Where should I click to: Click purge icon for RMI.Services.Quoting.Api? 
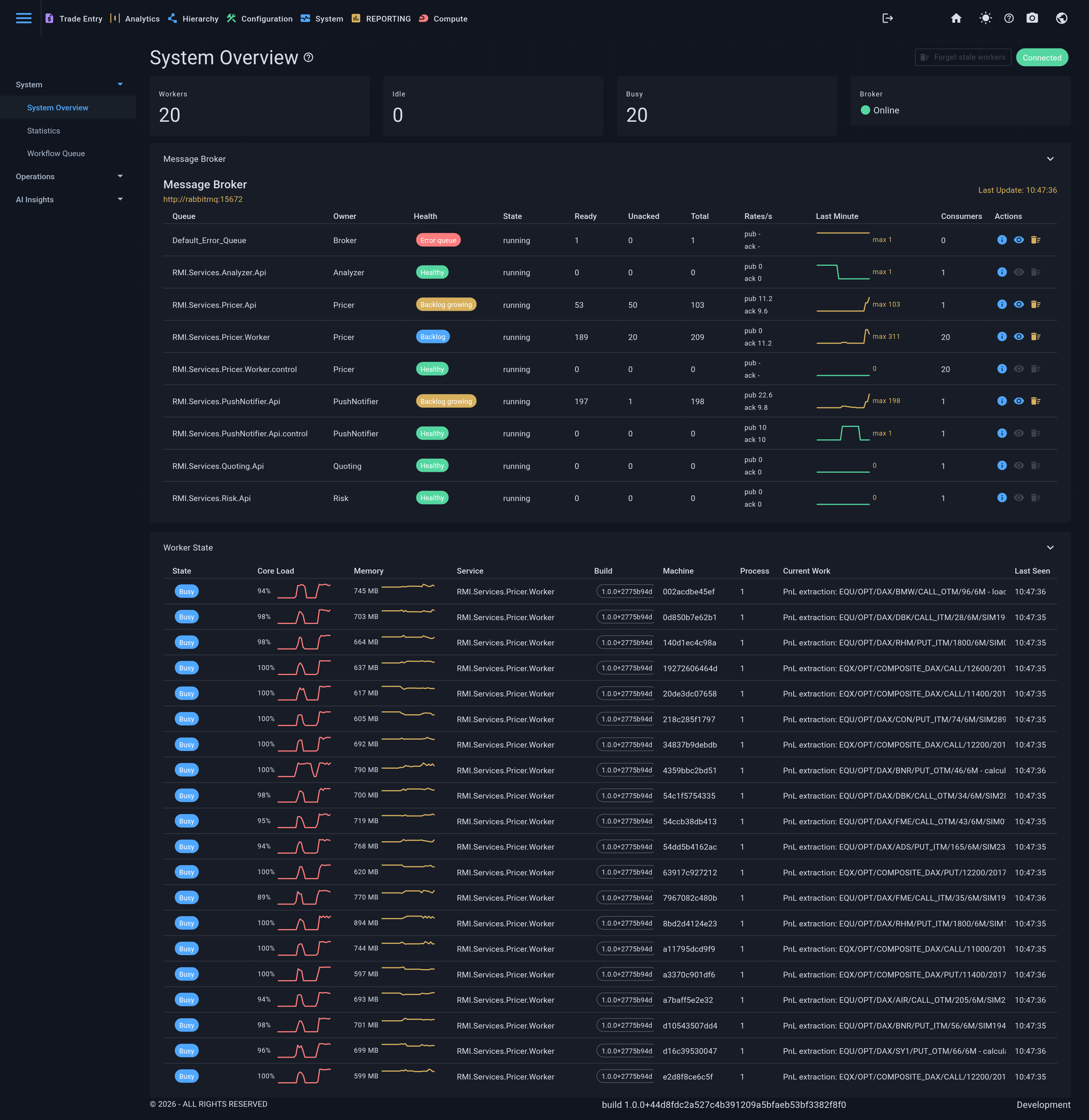(1035, 465)
